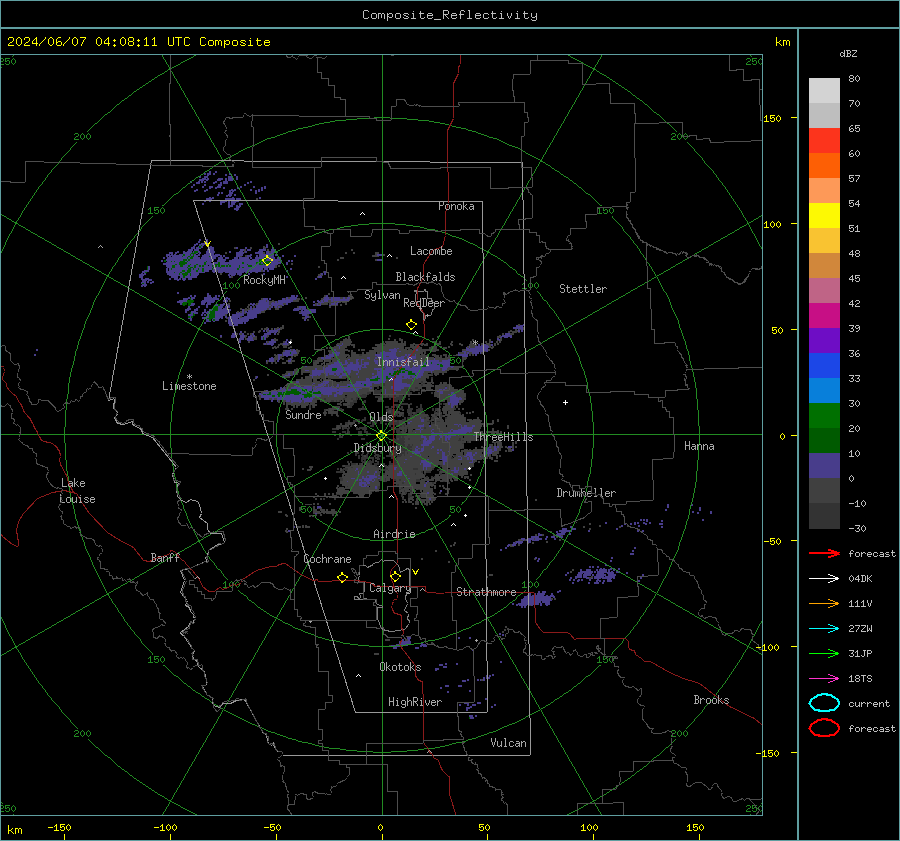
Task: Click the Innisfail city label
Action: [403, 362]
